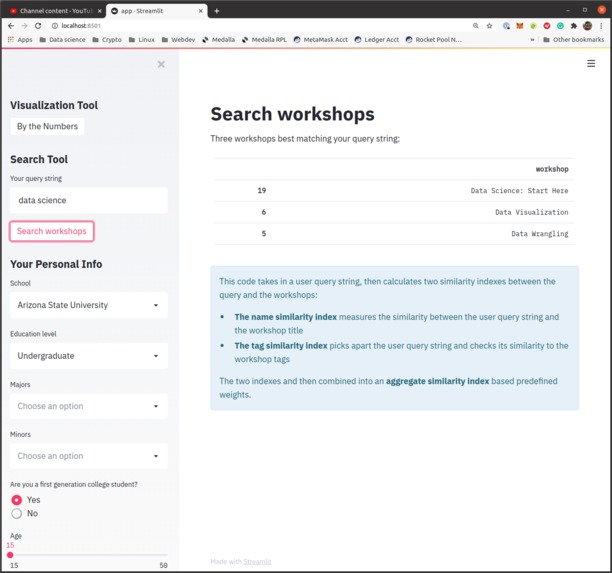Open the Medalla bookmark
Image resolution: width=612 pixels, height=573 pixels.
219,39
